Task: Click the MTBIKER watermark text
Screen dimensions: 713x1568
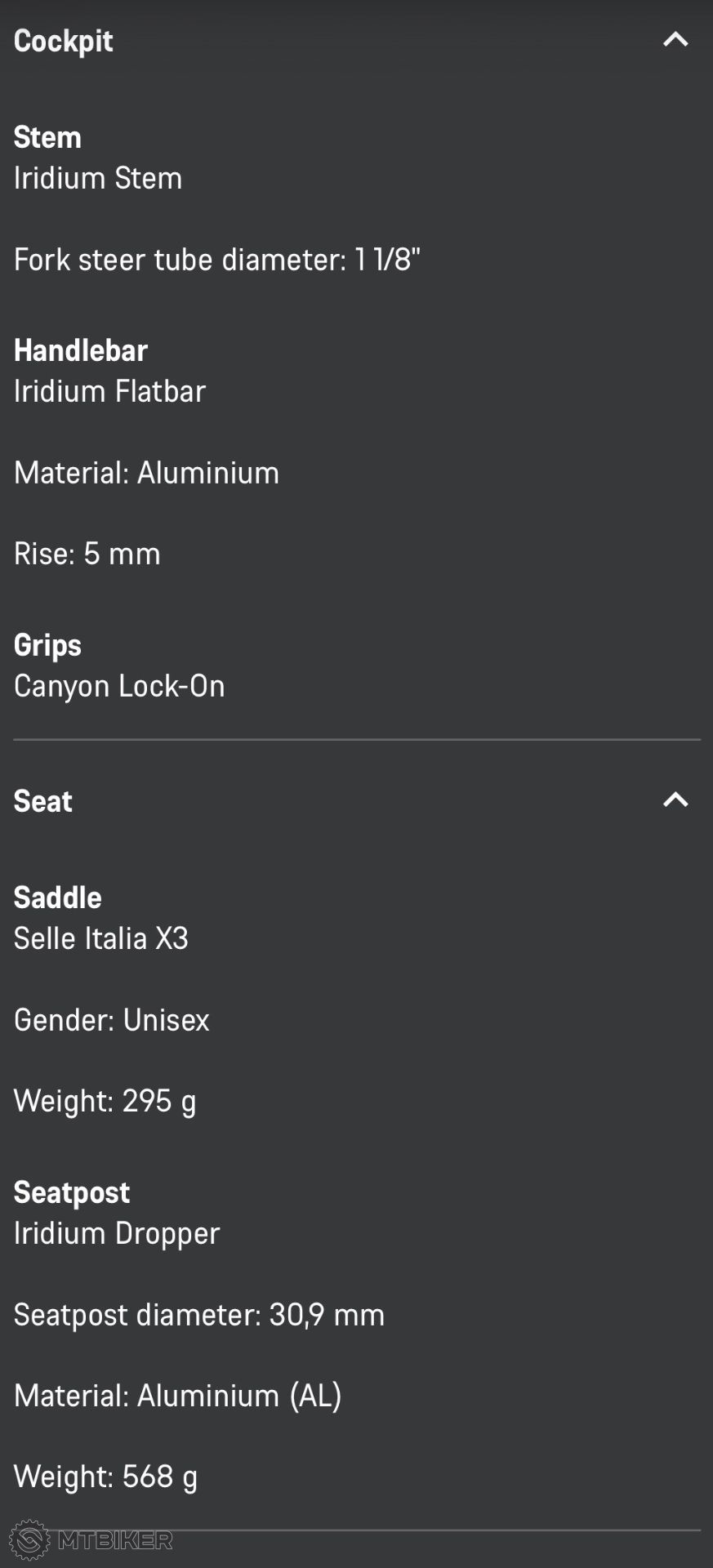Action: tap(115, 1540)
